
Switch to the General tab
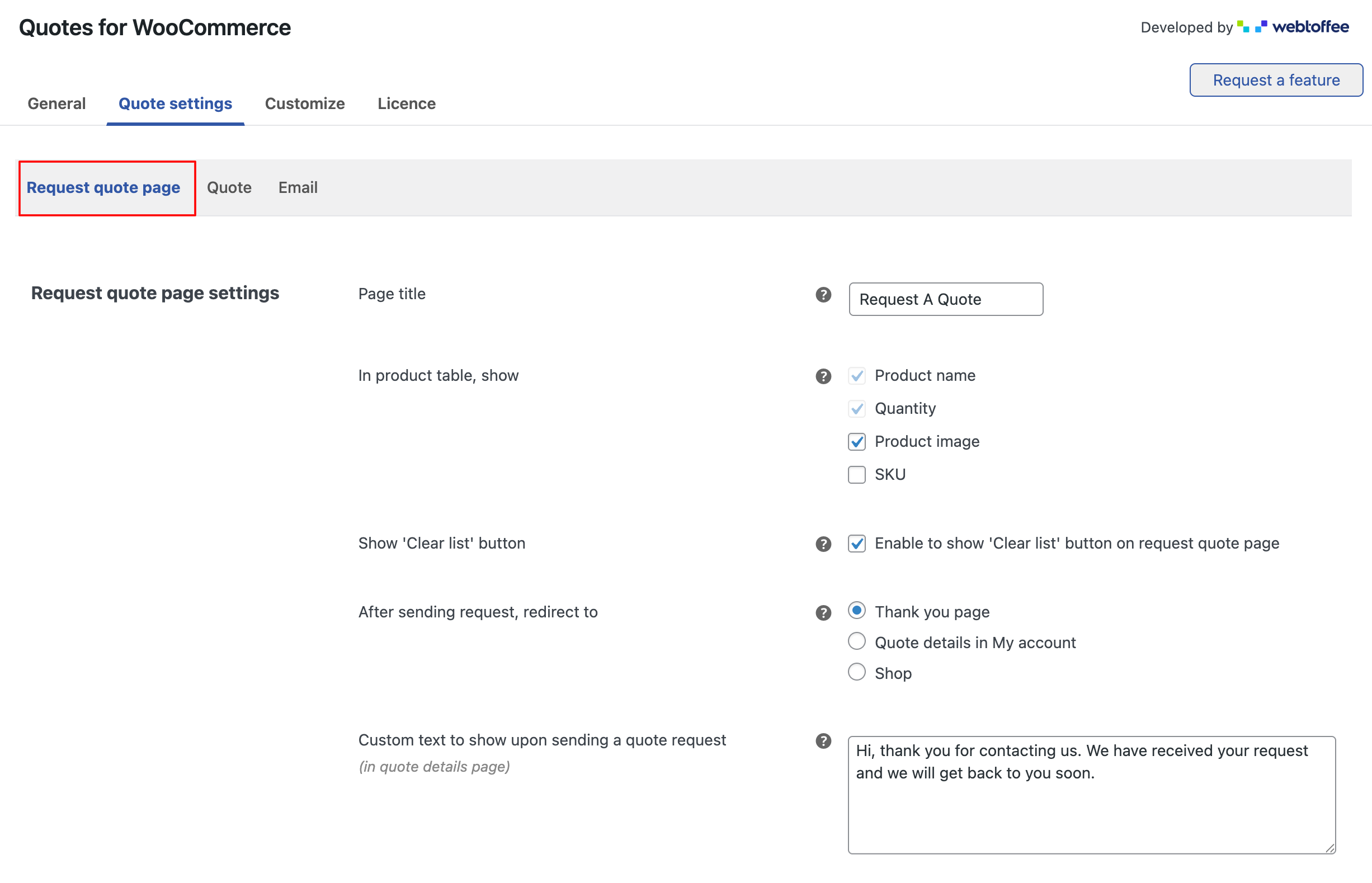click(x=56, y=104)
